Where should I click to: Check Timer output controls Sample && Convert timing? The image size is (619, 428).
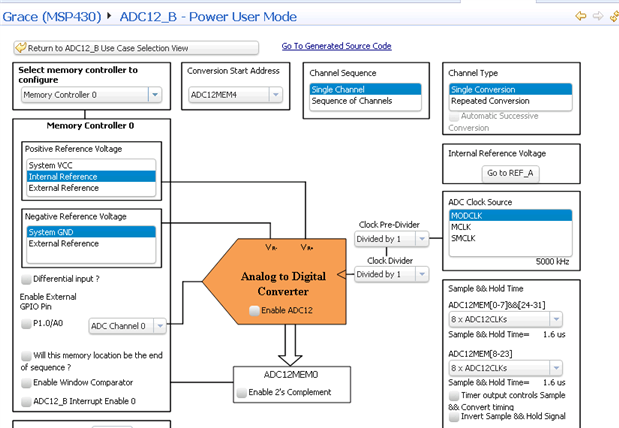point(454,395)
